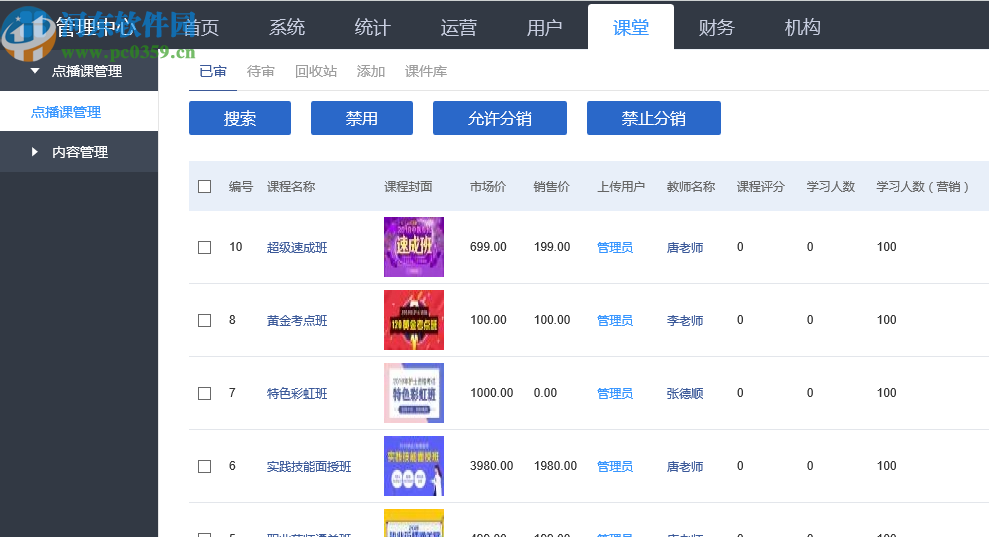The width and height of the screenshot is (989, 537).
Task: Switch to the 待审 sub-tab
Action: click(260, 71)
